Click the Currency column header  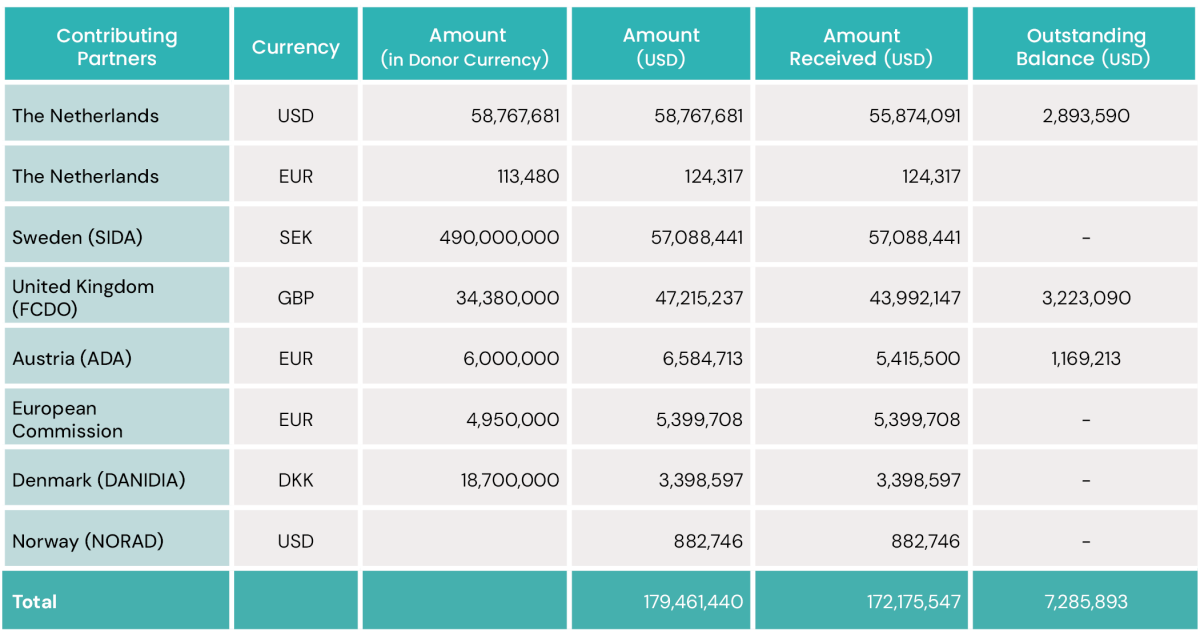295,47
